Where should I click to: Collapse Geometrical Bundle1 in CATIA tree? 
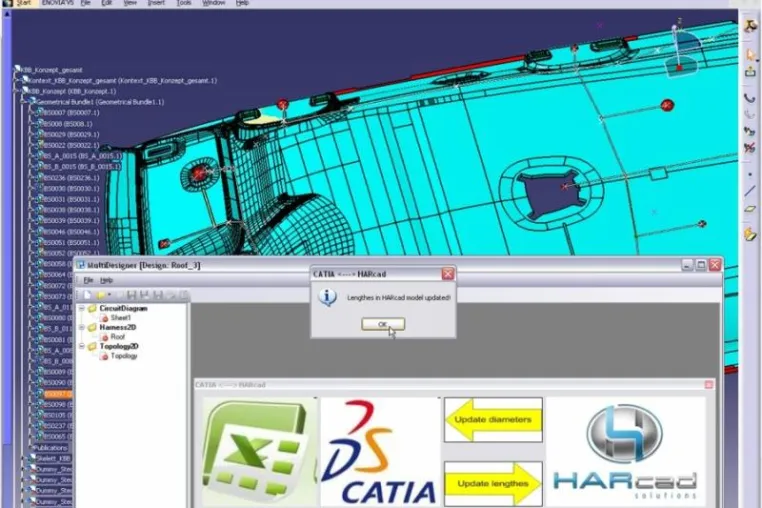23,102
